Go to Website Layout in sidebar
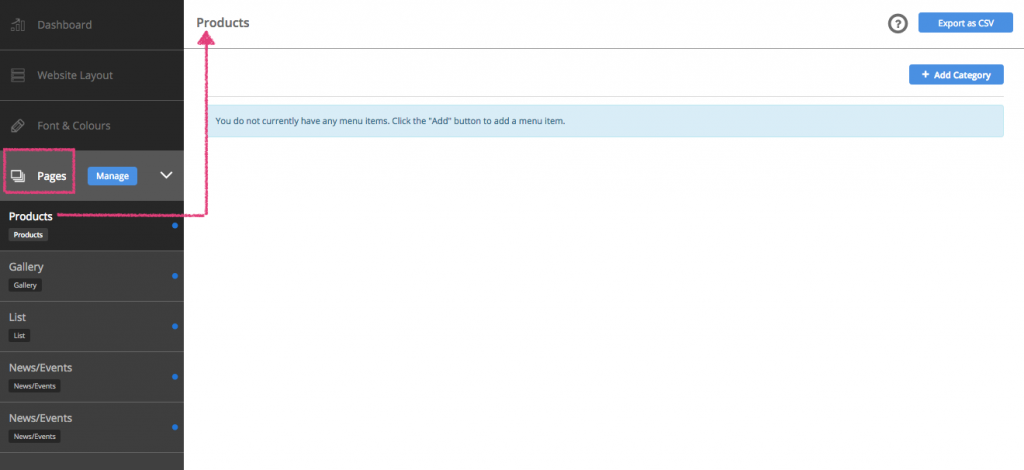Image resolution: width=1024 pixels, height=470 pixels. click(74, 75)
